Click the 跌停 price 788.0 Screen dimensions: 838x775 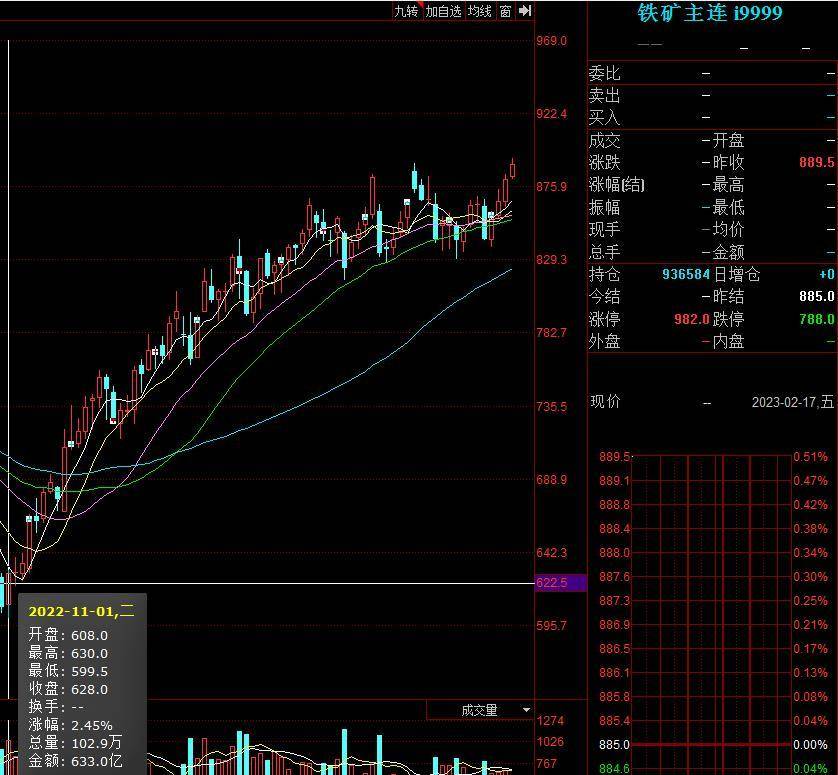pos(817,319)
